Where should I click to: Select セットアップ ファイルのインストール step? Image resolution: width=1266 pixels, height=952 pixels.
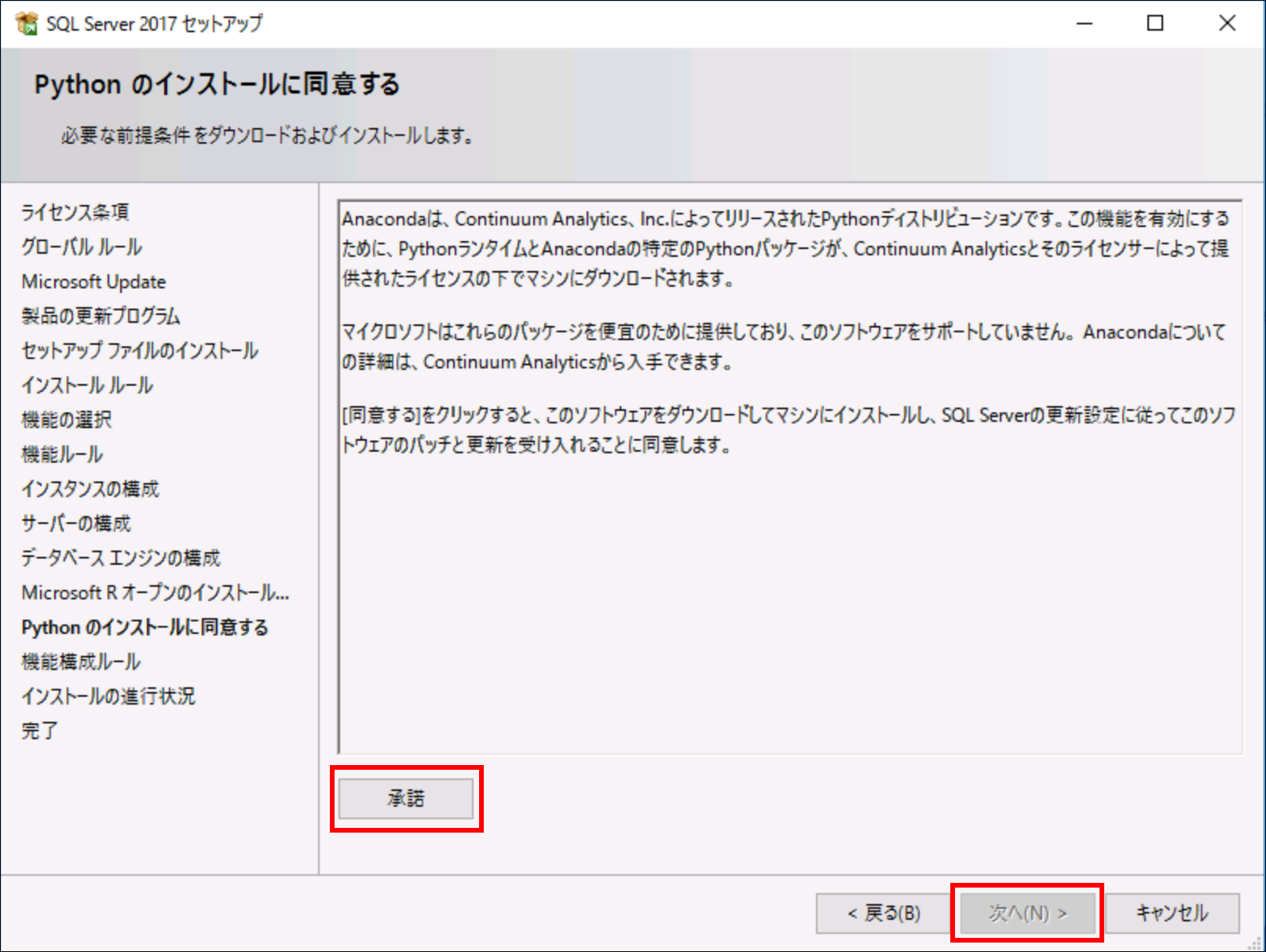140,350
